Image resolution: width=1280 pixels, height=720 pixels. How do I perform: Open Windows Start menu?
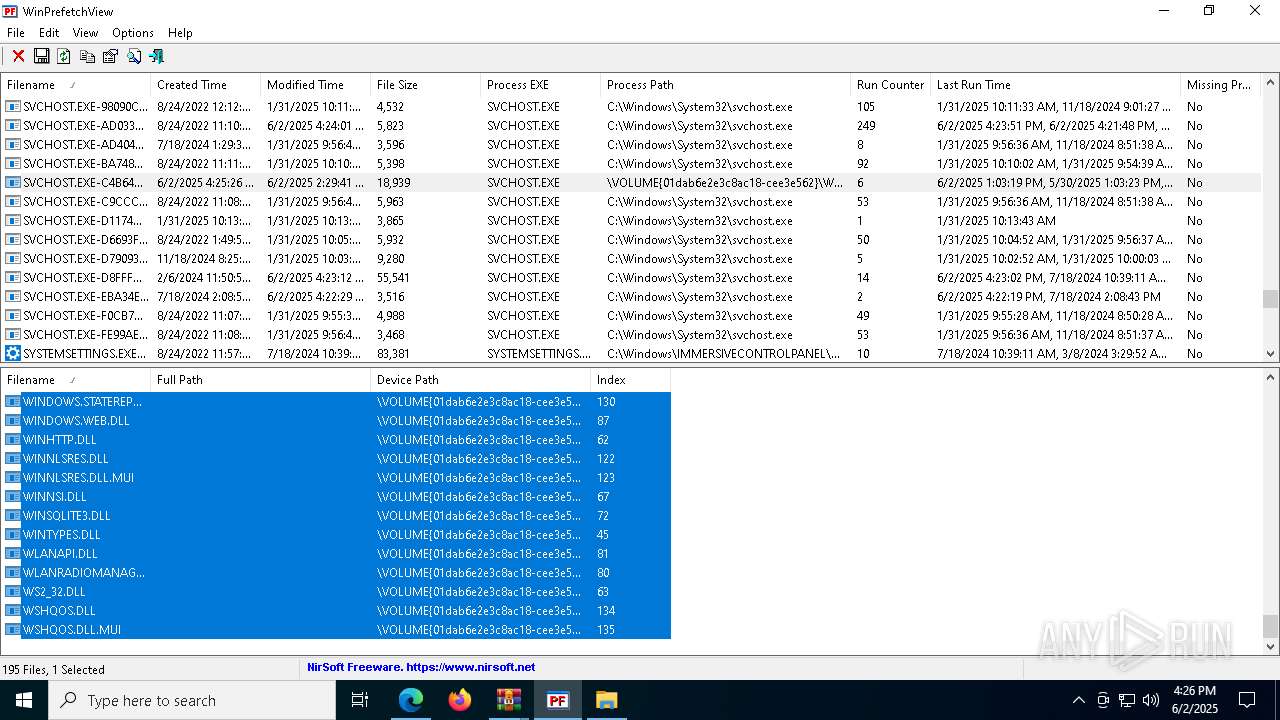click(24, 700)
